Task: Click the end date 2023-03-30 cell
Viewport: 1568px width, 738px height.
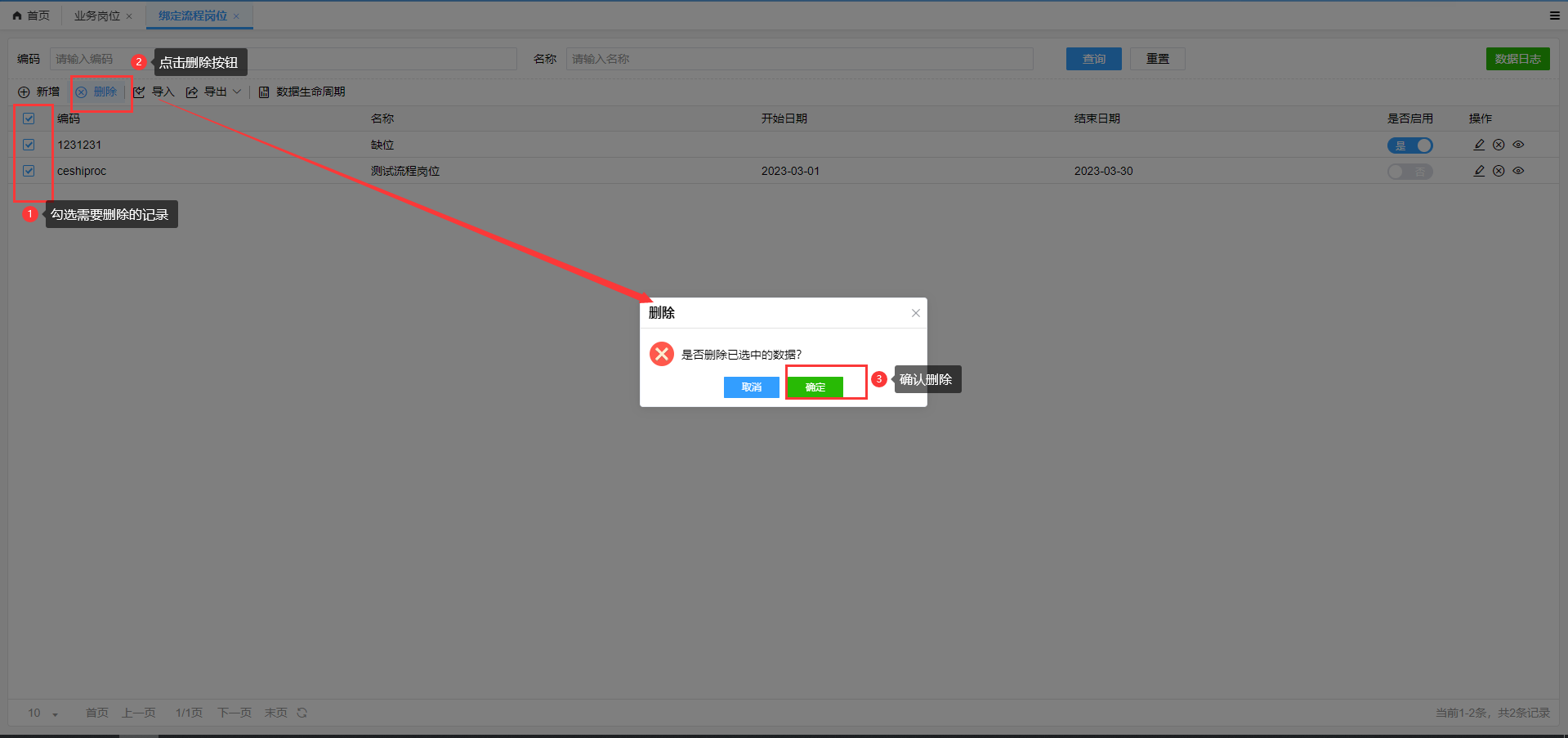Action: click(x=1104, y=171)
